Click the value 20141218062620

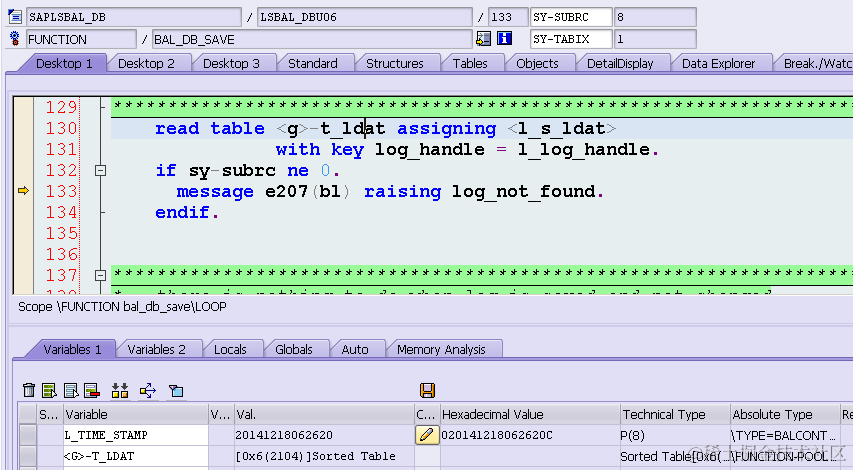point(284,435)
